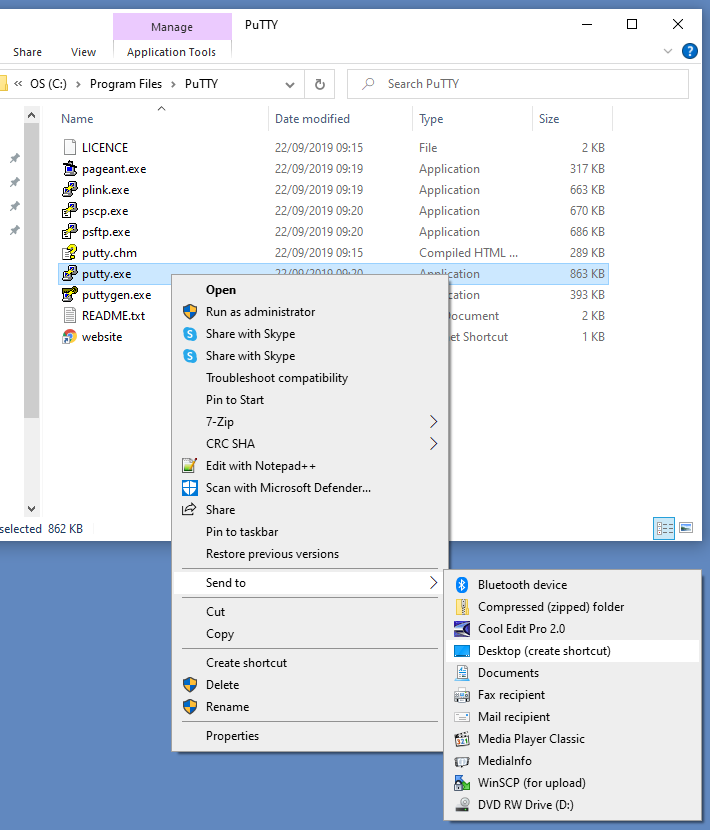710x830 pixels.
Task: Click the Media Player Classic icon
Action: [x=462, y=738]
